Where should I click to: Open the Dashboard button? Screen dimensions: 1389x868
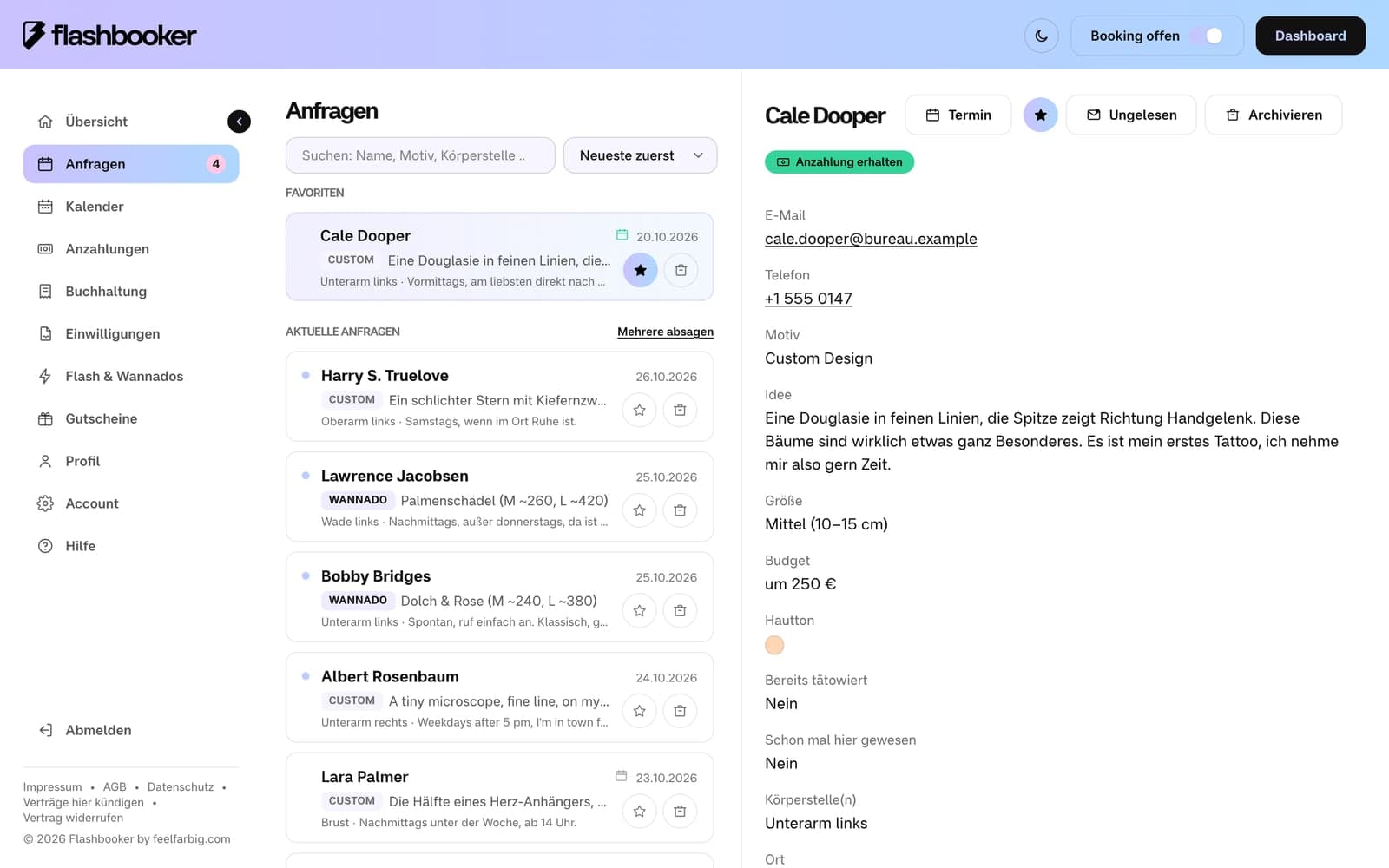(1310, 36)
